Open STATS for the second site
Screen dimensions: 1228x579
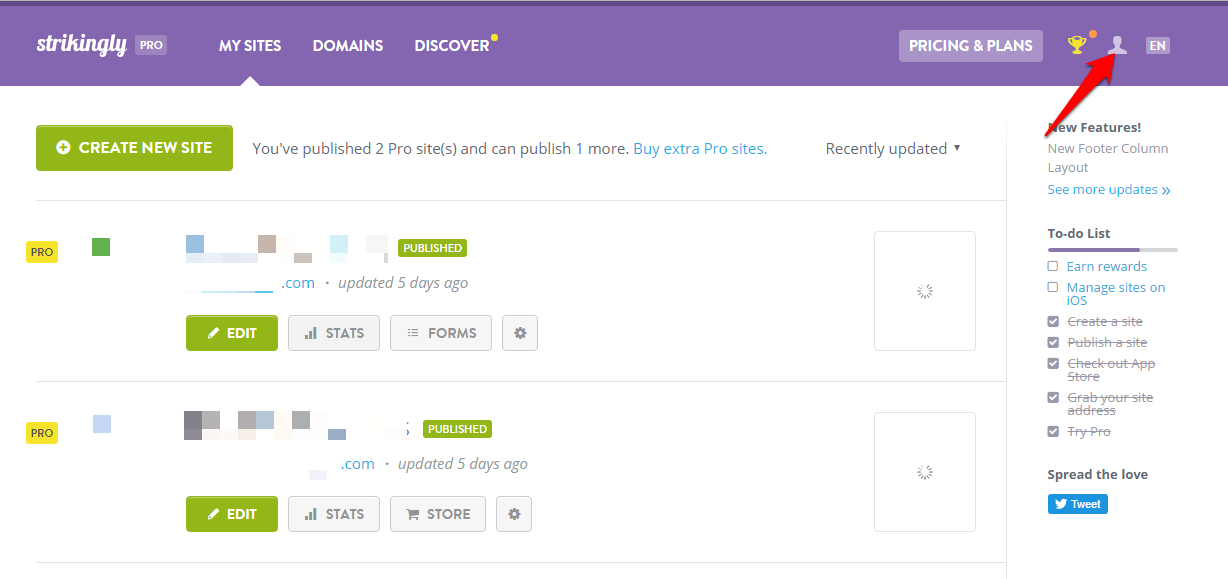[334, 514]
